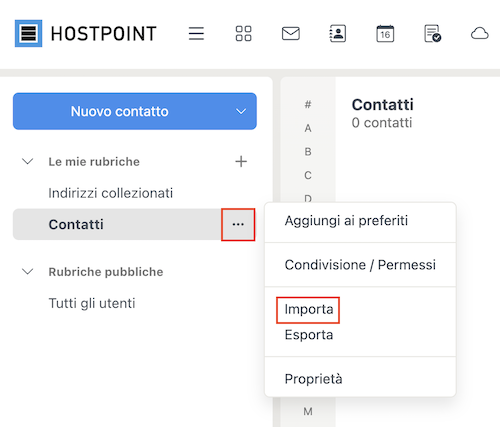Click the 0 contatti count text

pos(382,123)
